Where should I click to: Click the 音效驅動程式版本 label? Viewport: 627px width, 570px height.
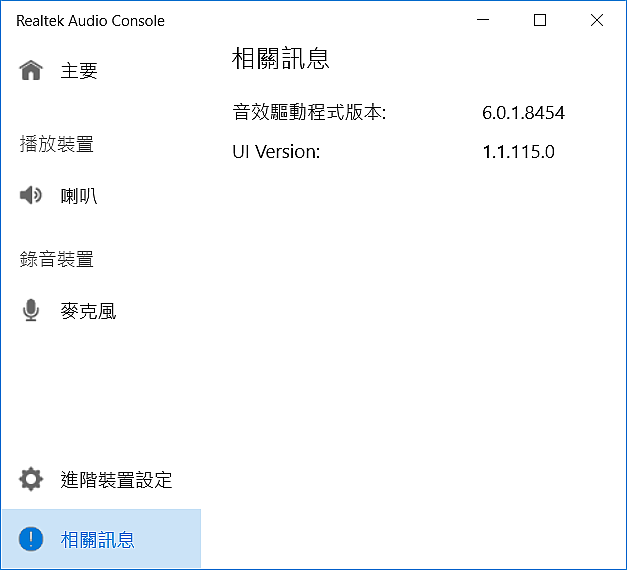(x=309, y=112)
